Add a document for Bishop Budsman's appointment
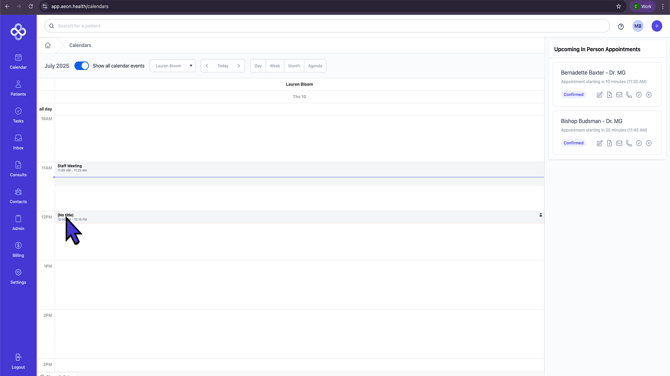Image resolution: width=670 pixels, height=376 pixels. (609, 143)
